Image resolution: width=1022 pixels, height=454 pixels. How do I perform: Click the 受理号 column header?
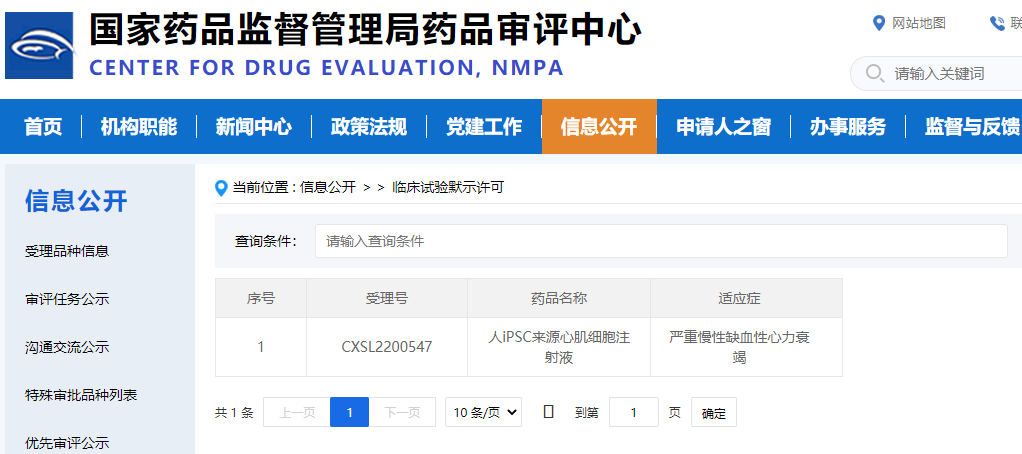(387, 298)
